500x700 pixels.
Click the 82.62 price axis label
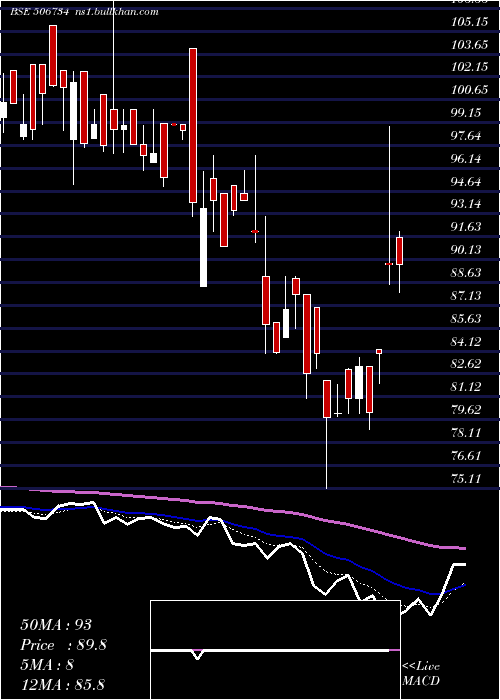tap(467, 363)
